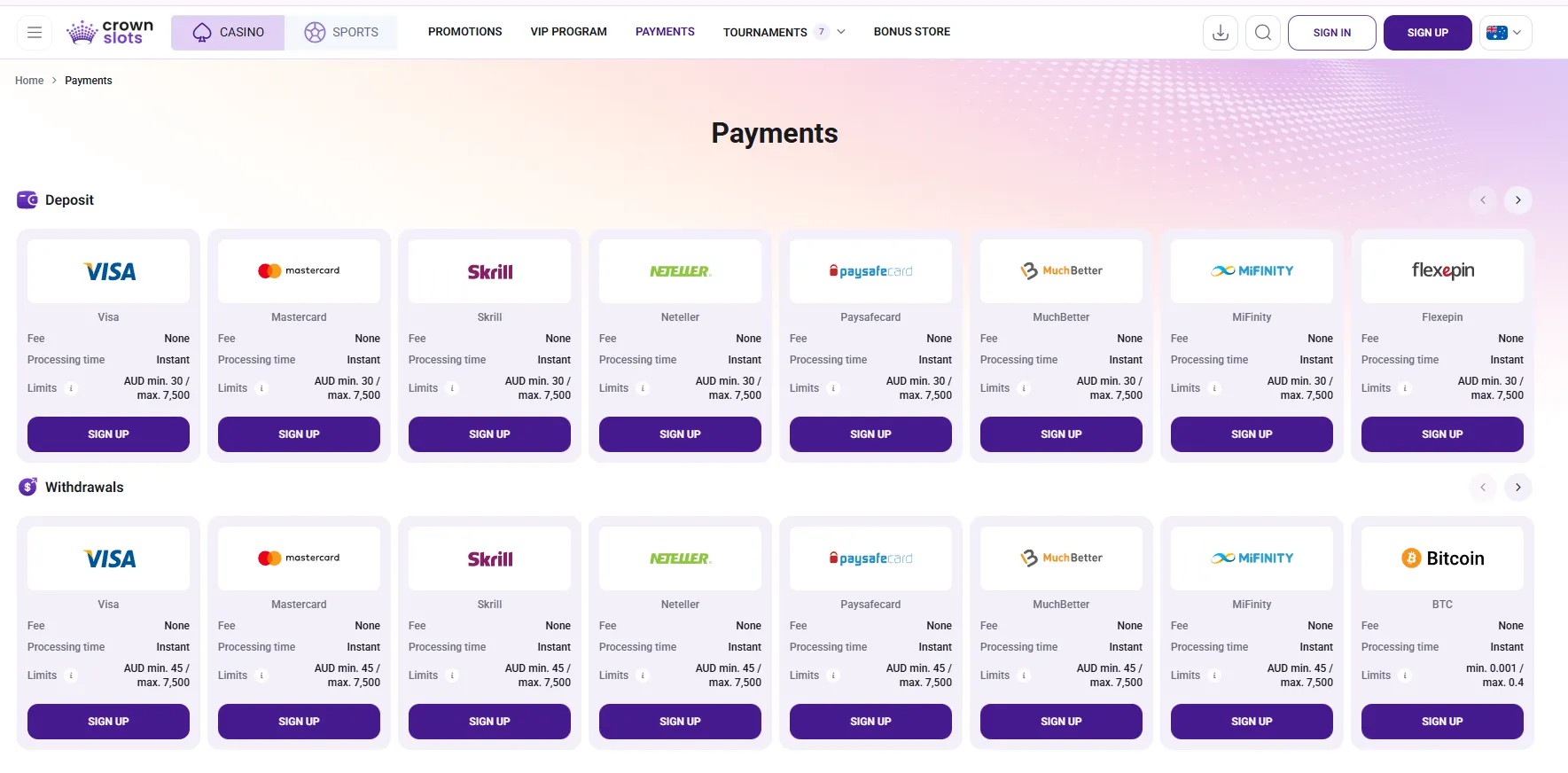
Task: Click the Deposit section wallet icon
Action: [27, 199]
